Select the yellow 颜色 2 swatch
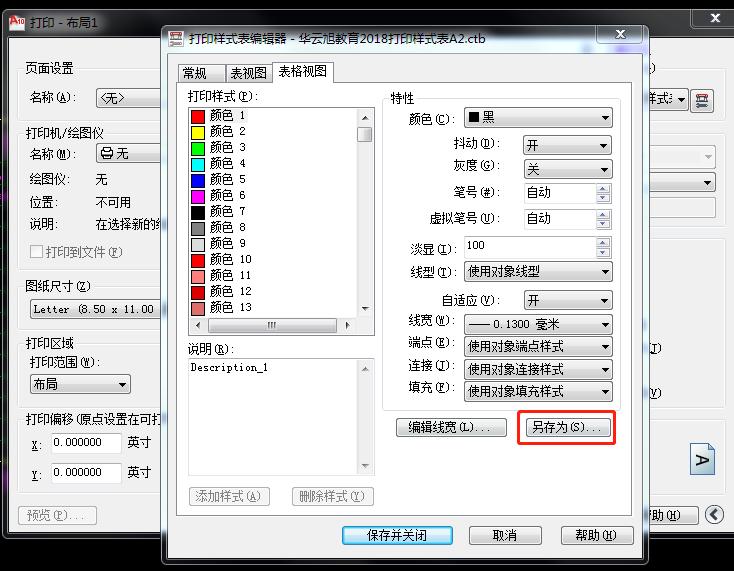The image size is (734, 571). [198, 132]
